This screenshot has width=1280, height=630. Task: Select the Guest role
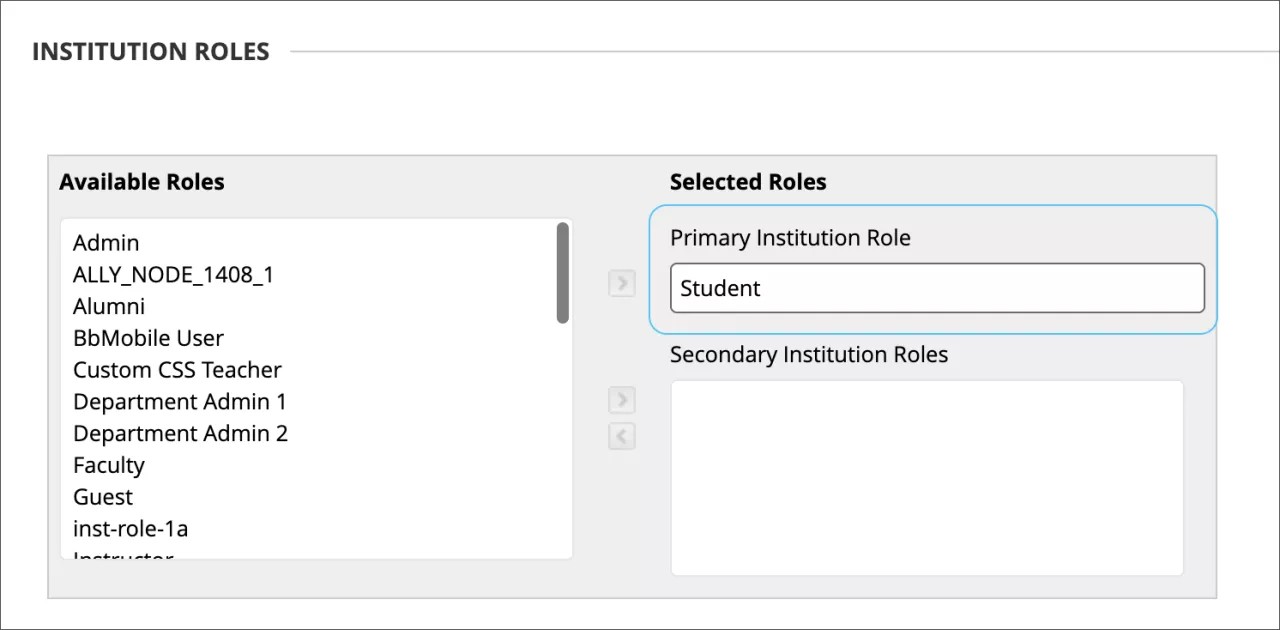(x=102, y=497)
